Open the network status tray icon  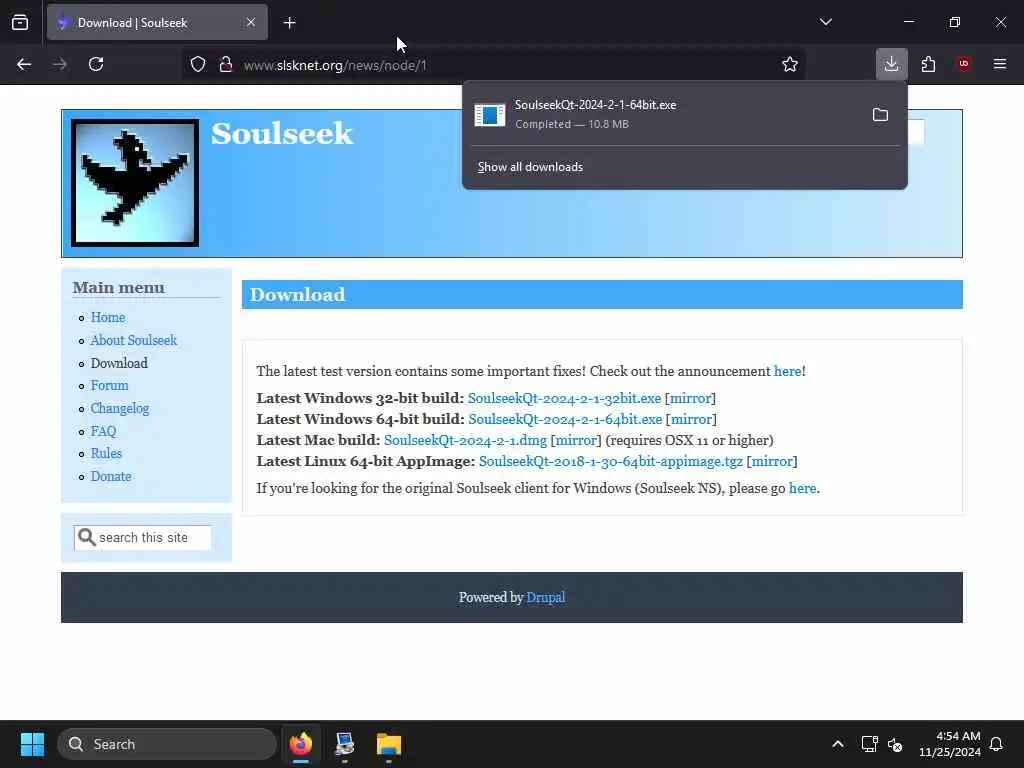(x=869, y=744)
